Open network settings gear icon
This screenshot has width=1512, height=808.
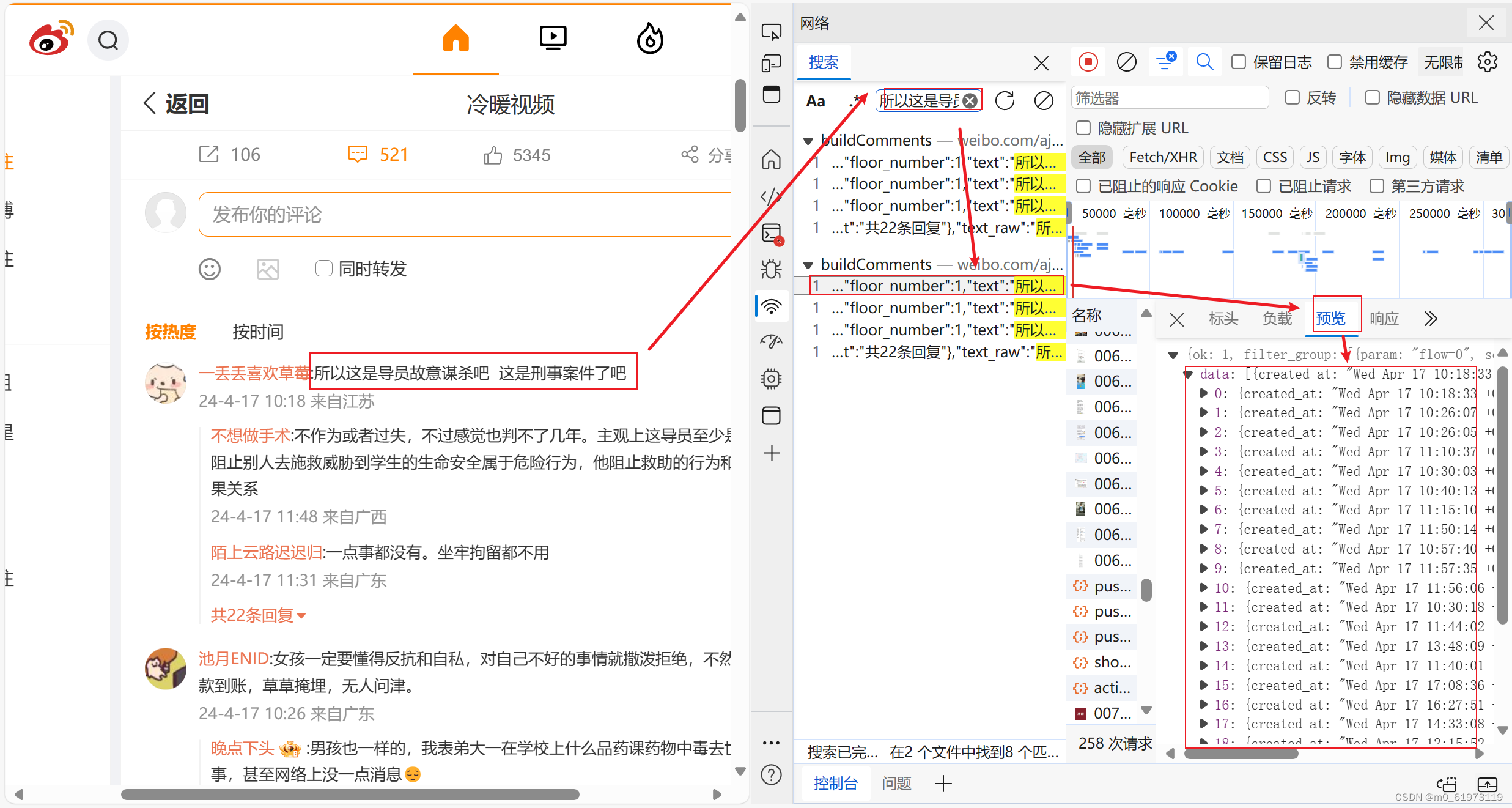pyautogui.click(x=1487, y=62)
